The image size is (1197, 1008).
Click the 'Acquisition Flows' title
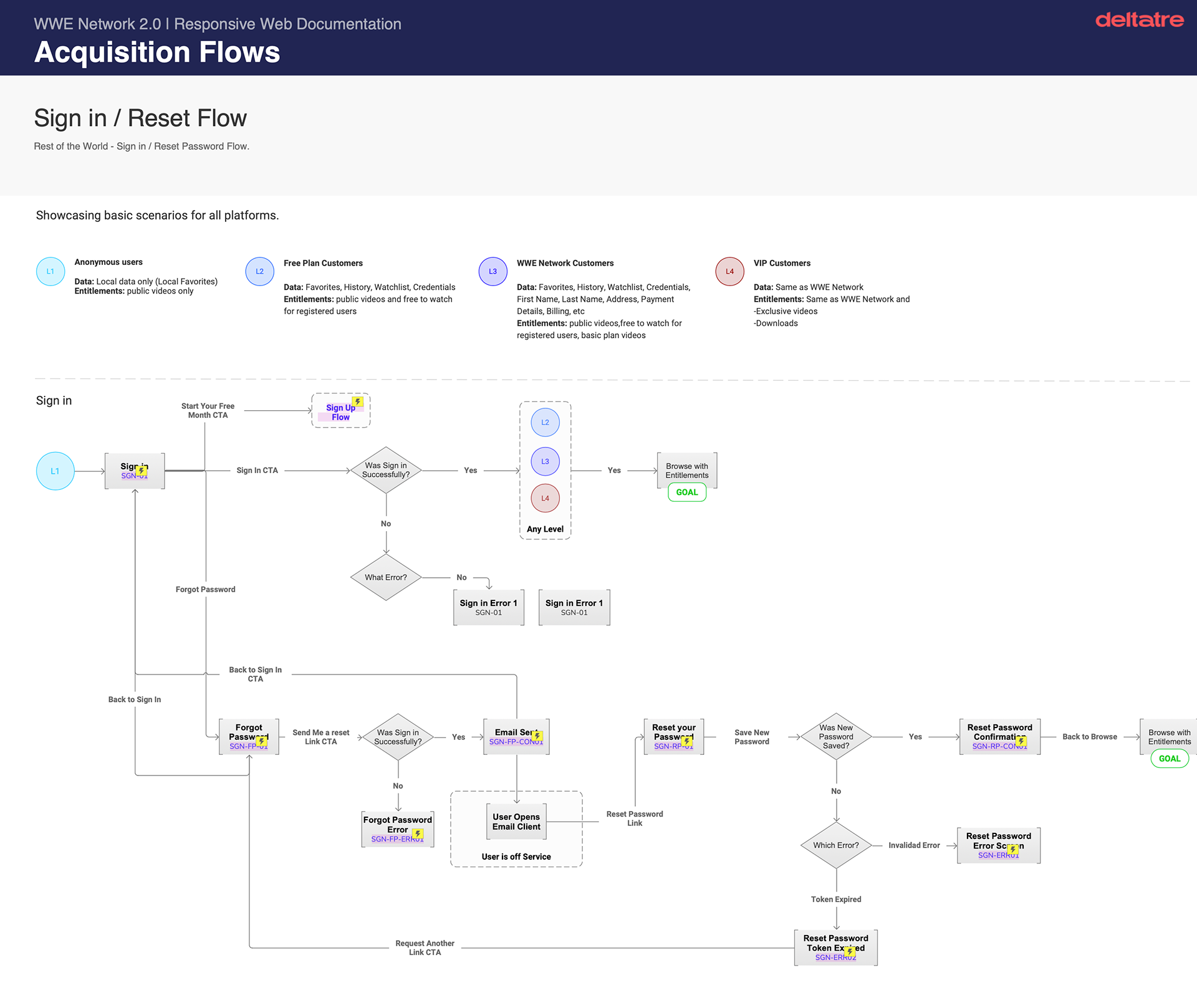click(x=157, y=52)
